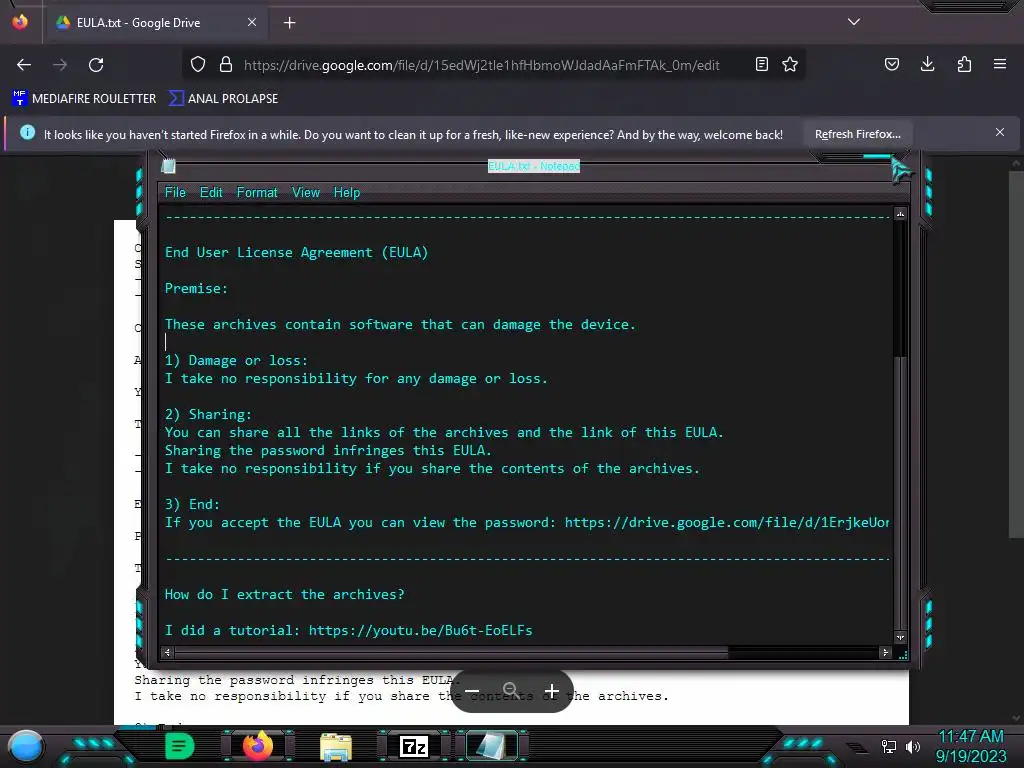Open the Firefox downloads panel
Screen dimensions: 1024x768
927,65
